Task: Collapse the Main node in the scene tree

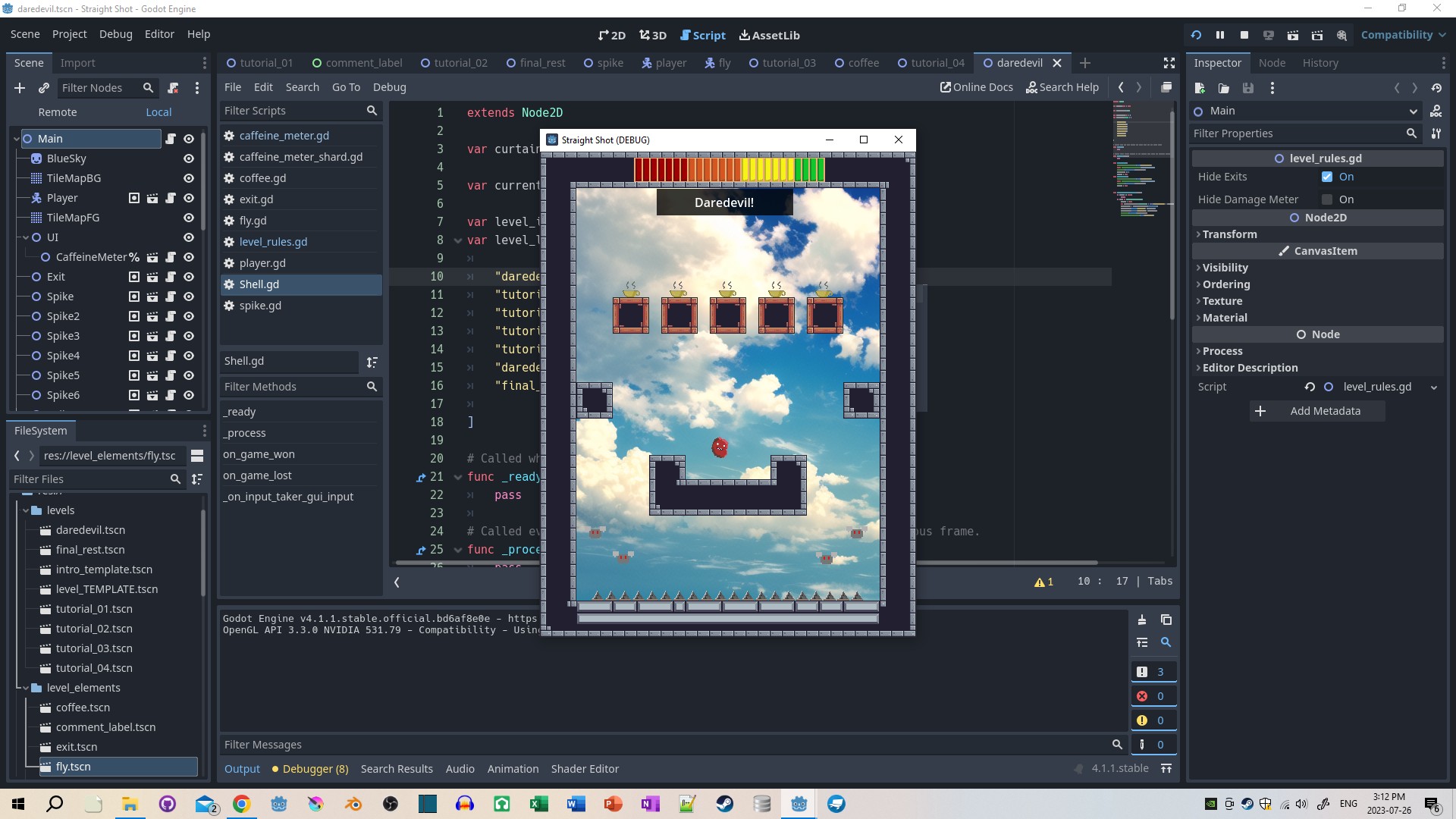Action: pos(15,138)
